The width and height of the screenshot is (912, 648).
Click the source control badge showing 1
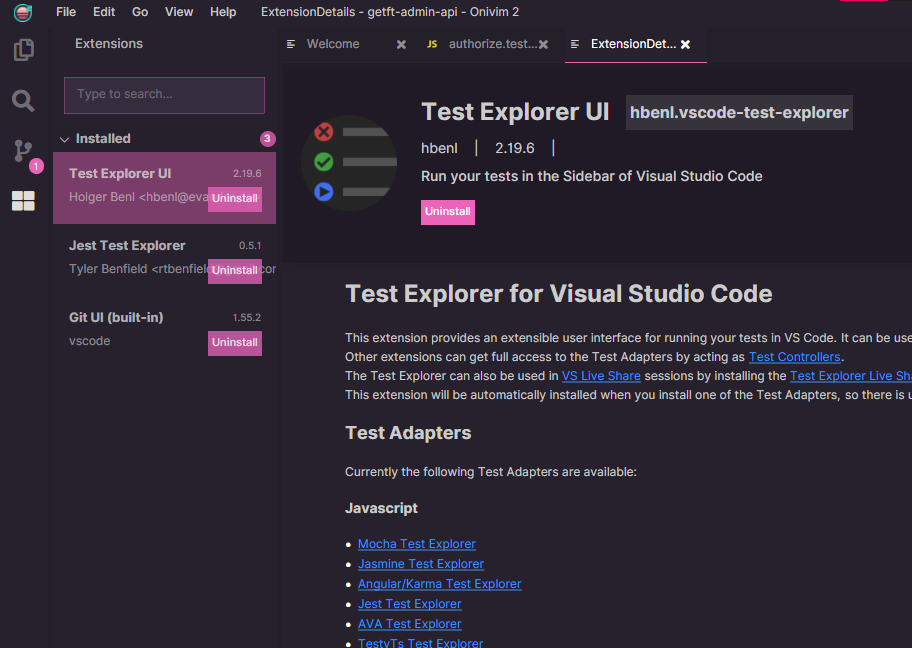click(35, 164)
